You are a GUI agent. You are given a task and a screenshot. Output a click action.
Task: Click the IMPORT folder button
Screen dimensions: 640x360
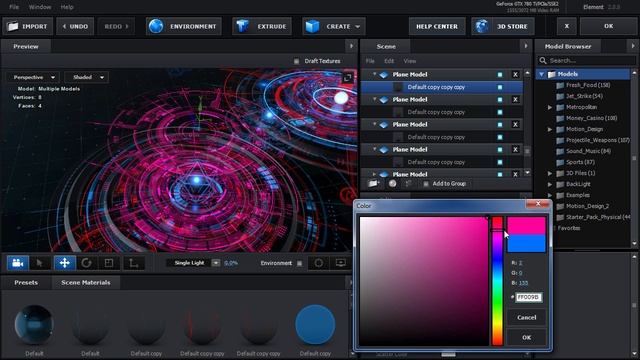[28, 27]
